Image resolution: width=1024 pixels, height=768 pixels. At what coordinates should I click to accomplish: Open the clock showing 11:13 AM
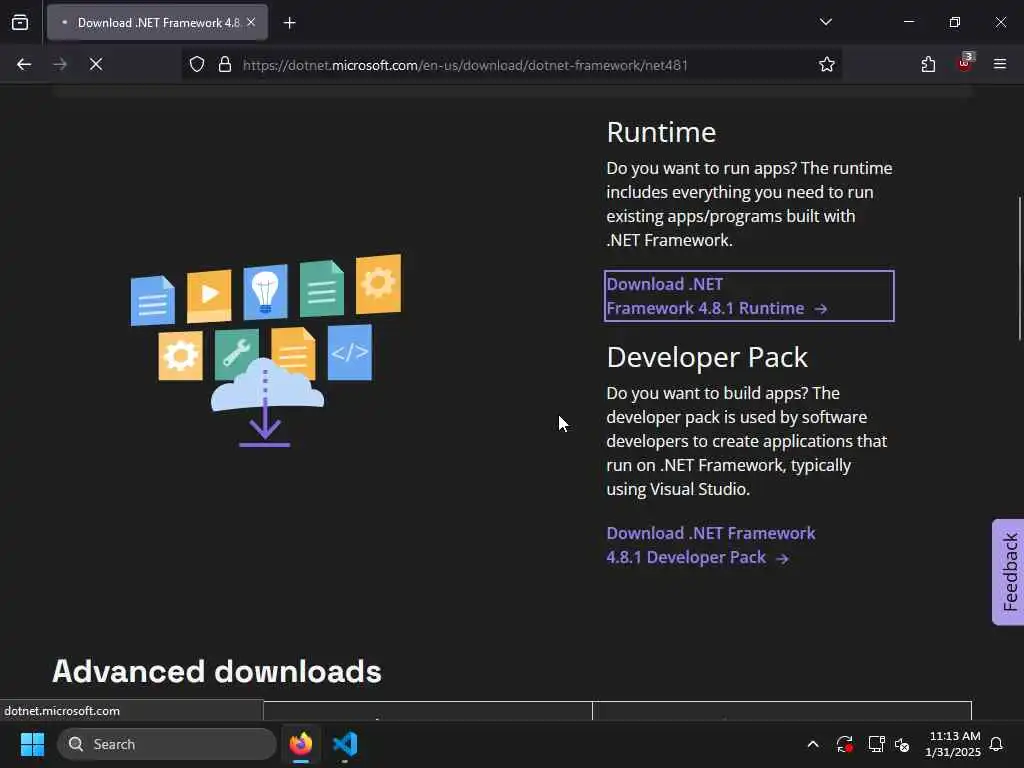click(952, 744)
